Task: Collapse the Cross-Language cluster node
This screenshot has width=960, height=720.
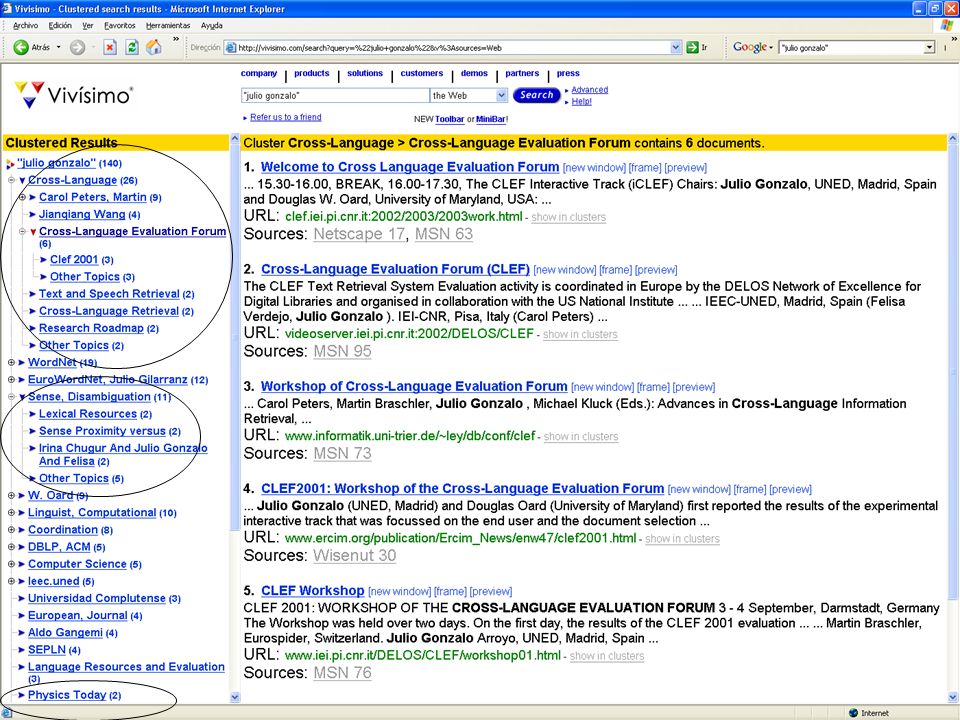Action: [12, 180]
